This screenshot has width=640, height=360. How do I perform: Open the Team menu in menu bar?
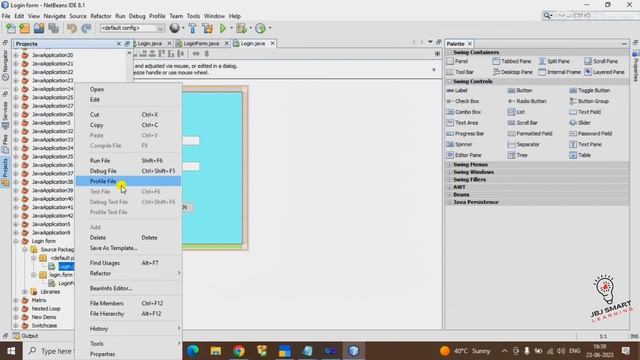[x=176, y=16]
